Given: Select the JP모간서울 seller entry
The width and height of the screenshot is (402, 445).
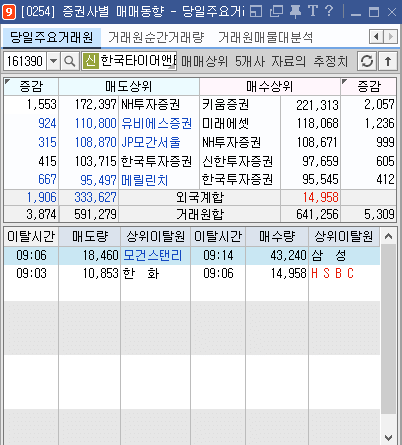Looking at the screenshot, I should [x=151, y=143].
